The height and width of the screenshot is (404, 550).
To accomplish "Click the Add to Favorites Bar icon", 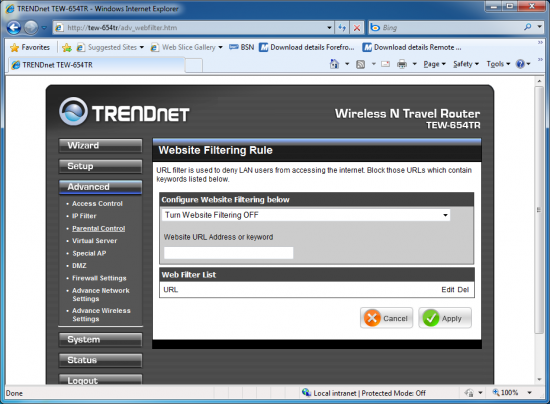I will point(67,47).
